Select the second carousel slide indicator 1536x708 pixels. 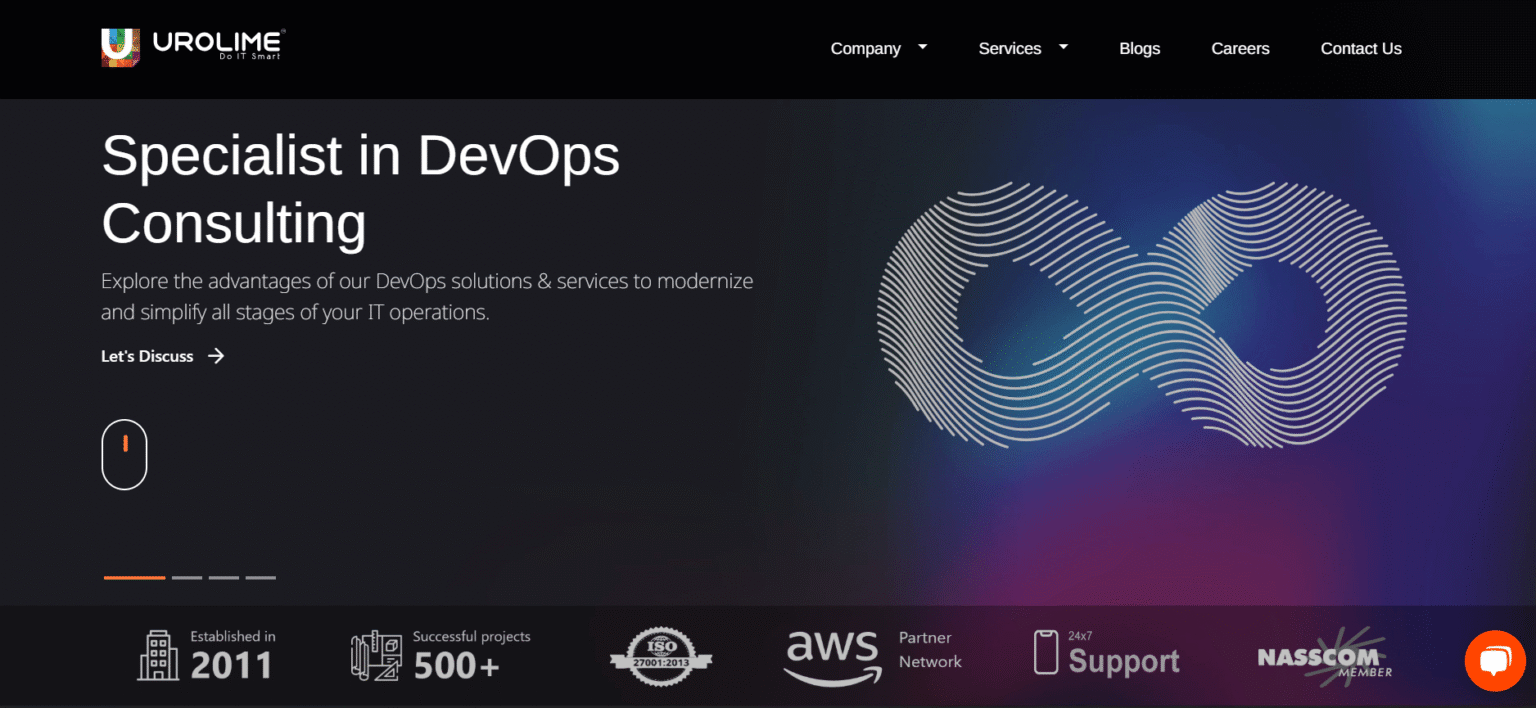[x=186, y=577]
